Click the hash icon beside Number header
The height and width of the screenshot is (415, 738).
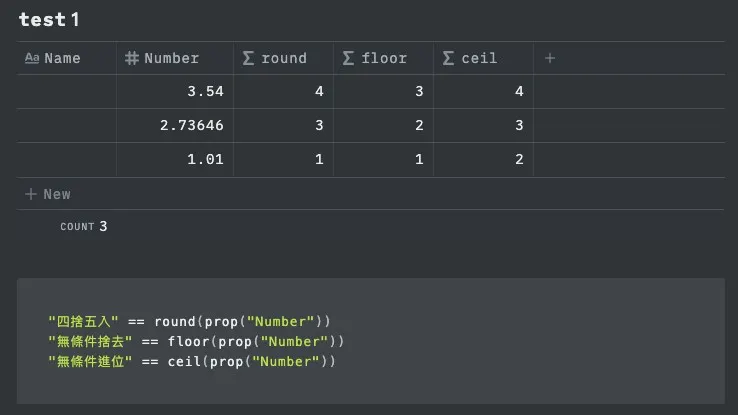coord(131,58)
